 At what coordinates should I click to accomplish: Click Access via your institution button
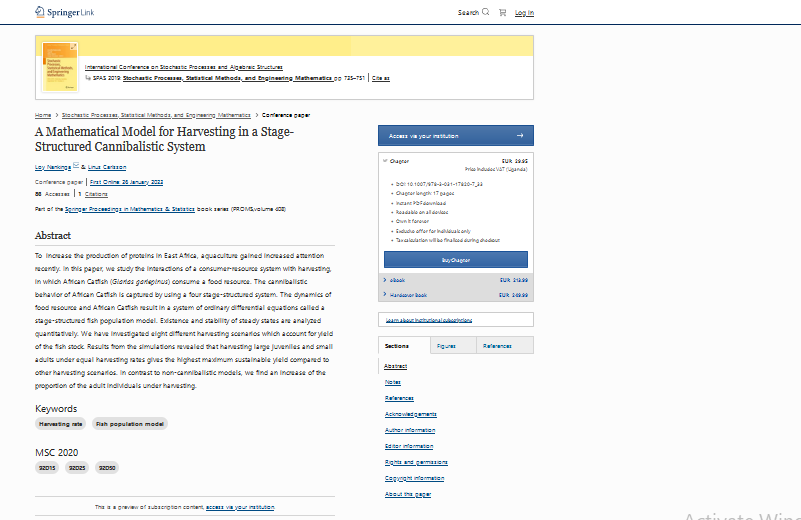(x=455, y=135)
